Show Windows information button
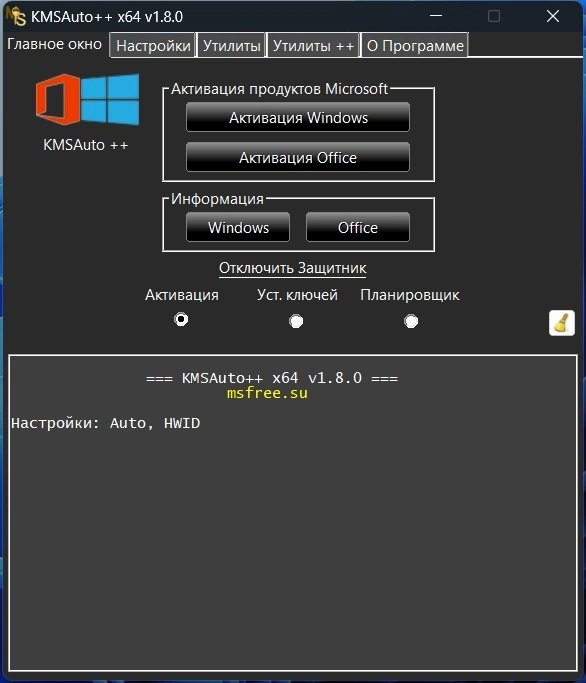Viewport: 586px width, 683px height. click(x=238, y=227)
